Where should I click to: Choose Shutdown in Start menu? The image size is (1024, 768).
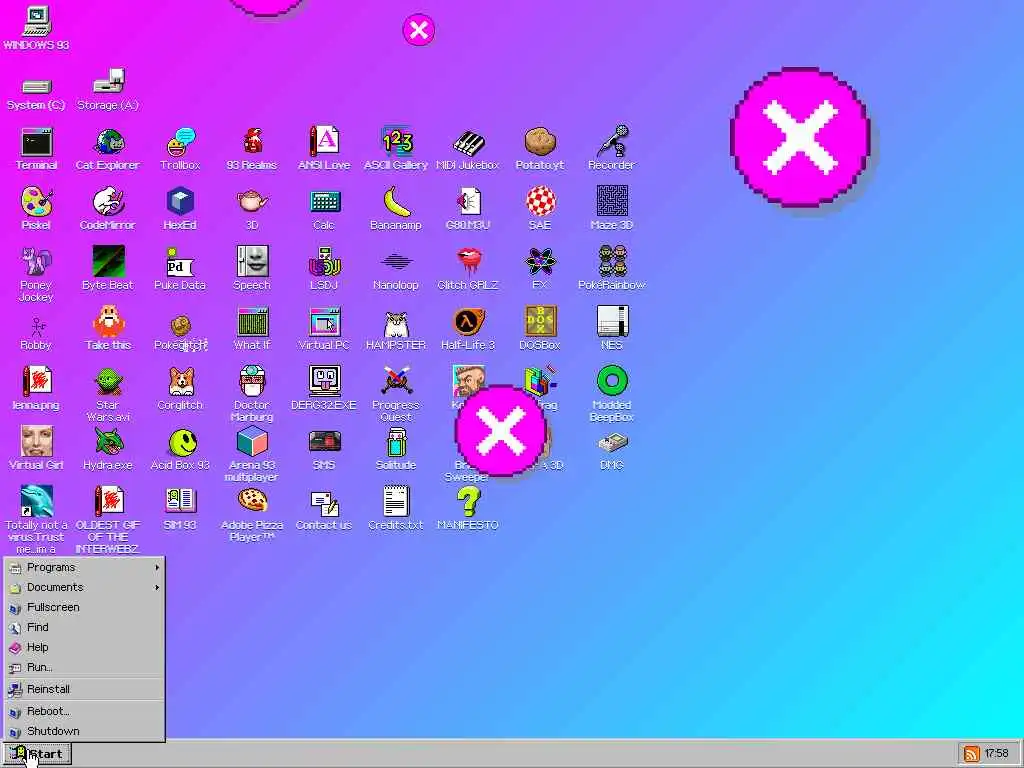click(x=84, y=731)
